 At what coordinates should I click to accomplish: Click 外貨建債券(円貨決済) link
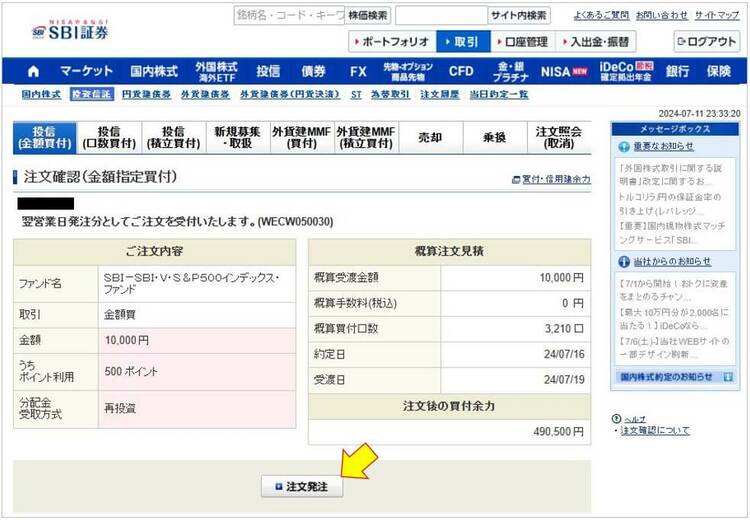click(290, 94)
